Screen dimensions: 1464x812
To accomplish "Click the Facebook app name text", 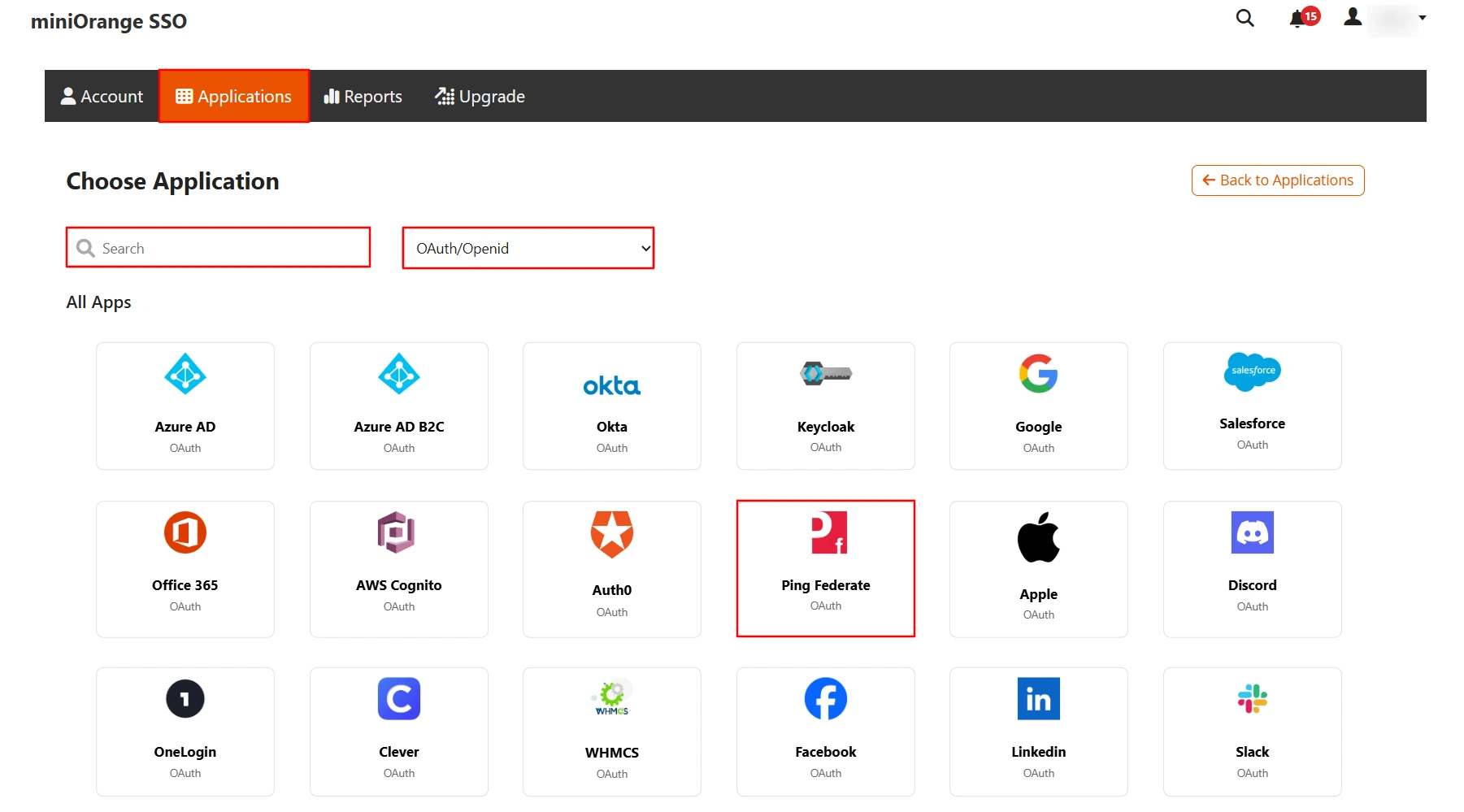I will 826,752.
